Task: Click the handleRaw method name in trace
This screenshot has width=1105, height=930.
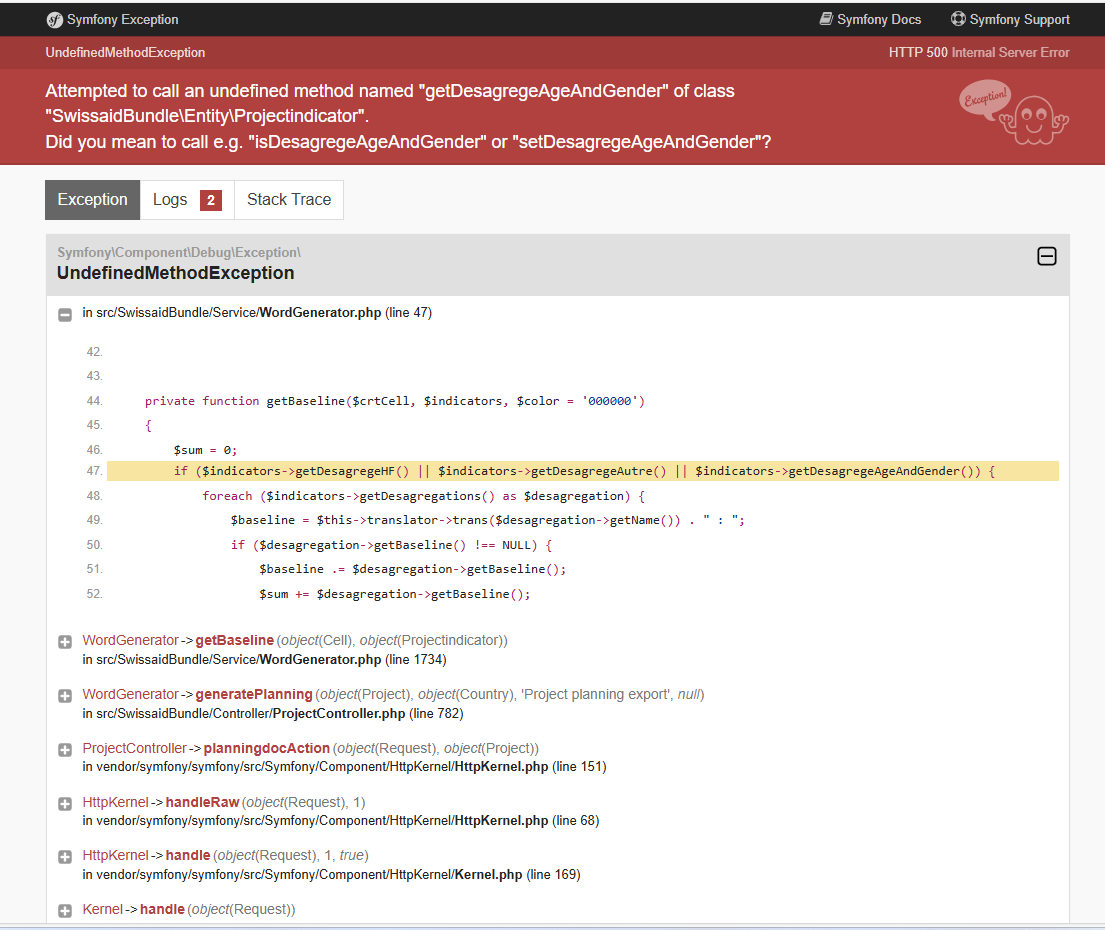Action: click(202, 802)
